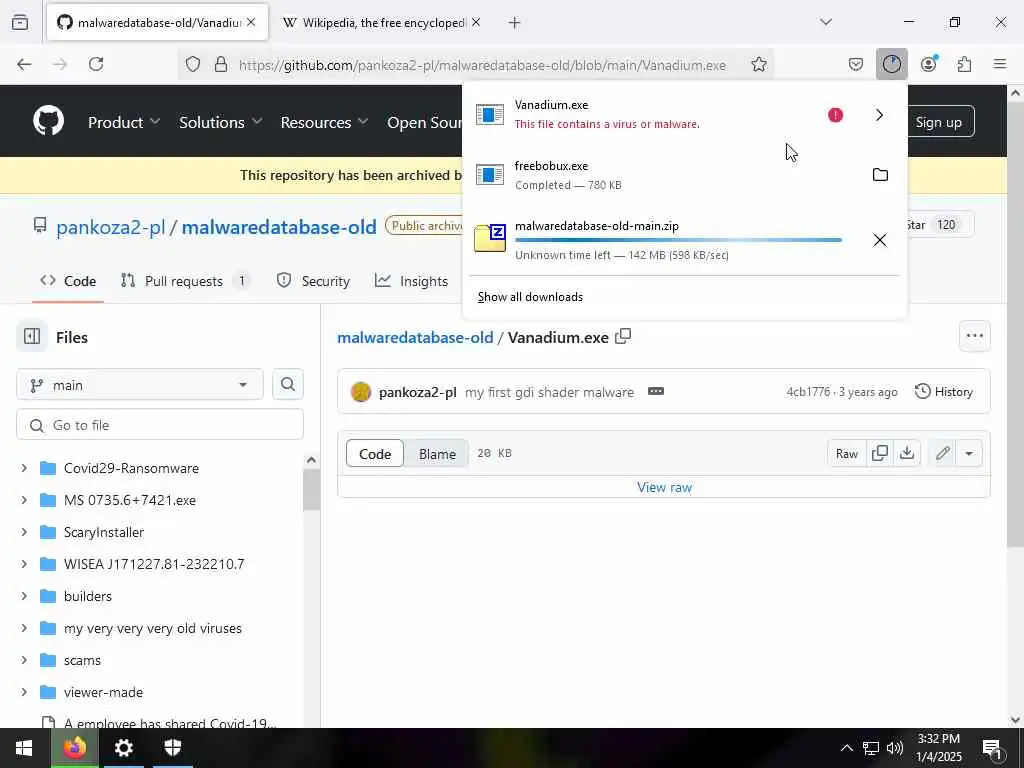The image size is (1024, 768).
Task: Close the malwaredatabase-old browser tab
Action: [x=251, y=22]
